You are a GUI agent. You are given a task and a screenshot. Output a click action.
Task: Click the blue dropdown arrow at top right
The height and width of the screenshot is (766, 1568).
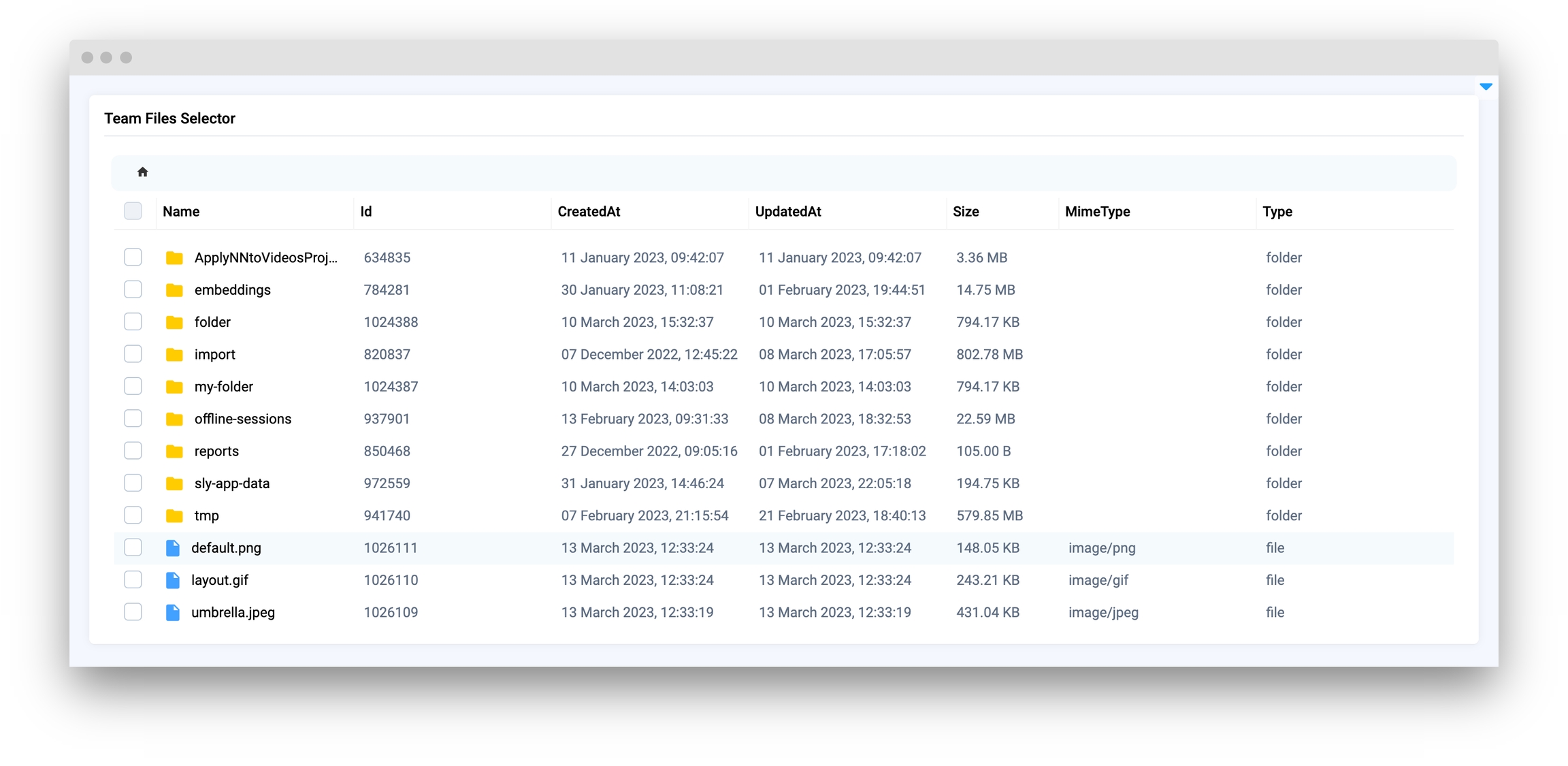point(1486,86)
